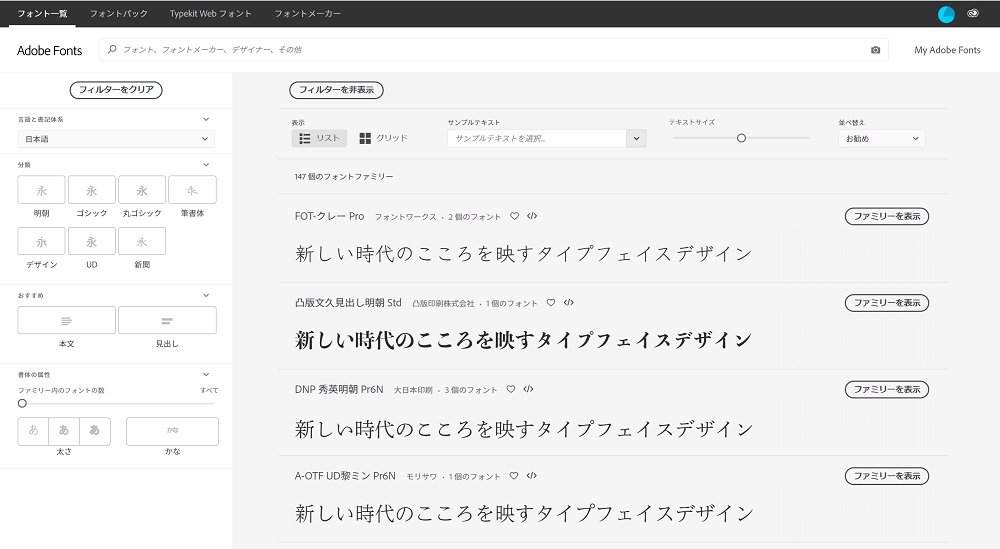Open the FOT-クレー Pro font name

tap(329, 216)
